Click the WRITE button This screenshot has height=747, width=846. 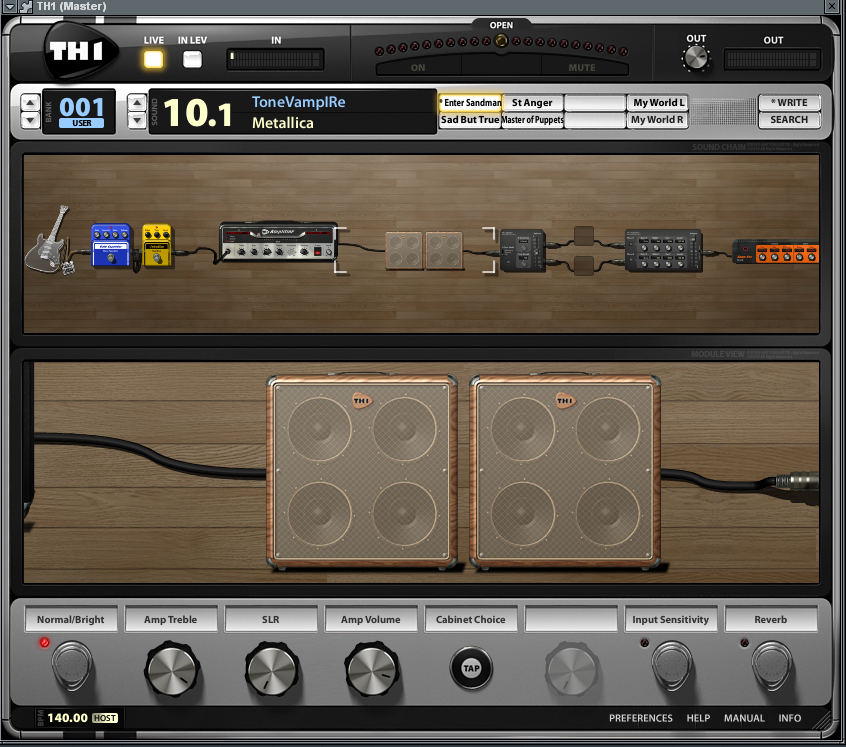[789, 103]
